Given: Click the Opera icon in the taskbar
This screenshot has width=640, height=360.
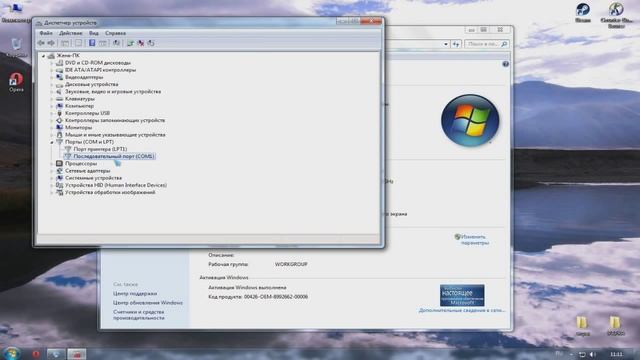Looking at the screenshot, I should (x=36, y=354).
